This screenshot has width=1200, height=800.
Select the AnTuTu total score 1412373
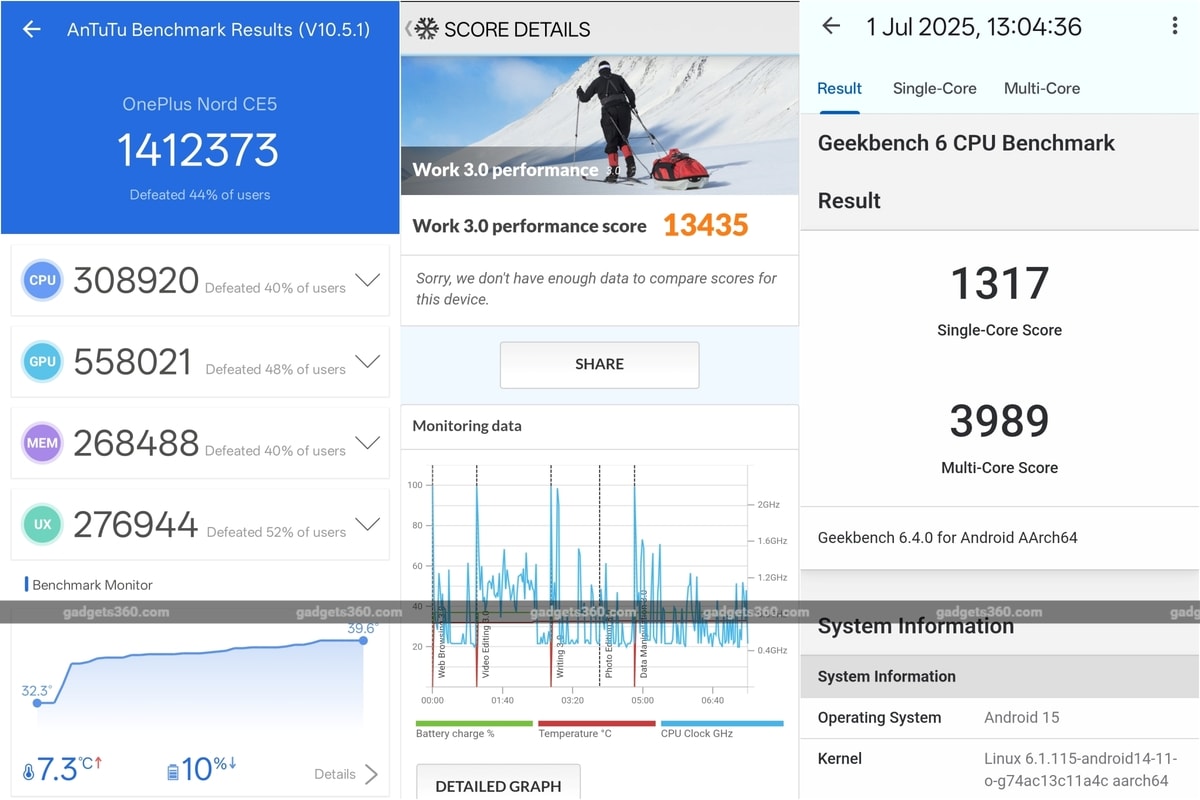pos(198,149)
